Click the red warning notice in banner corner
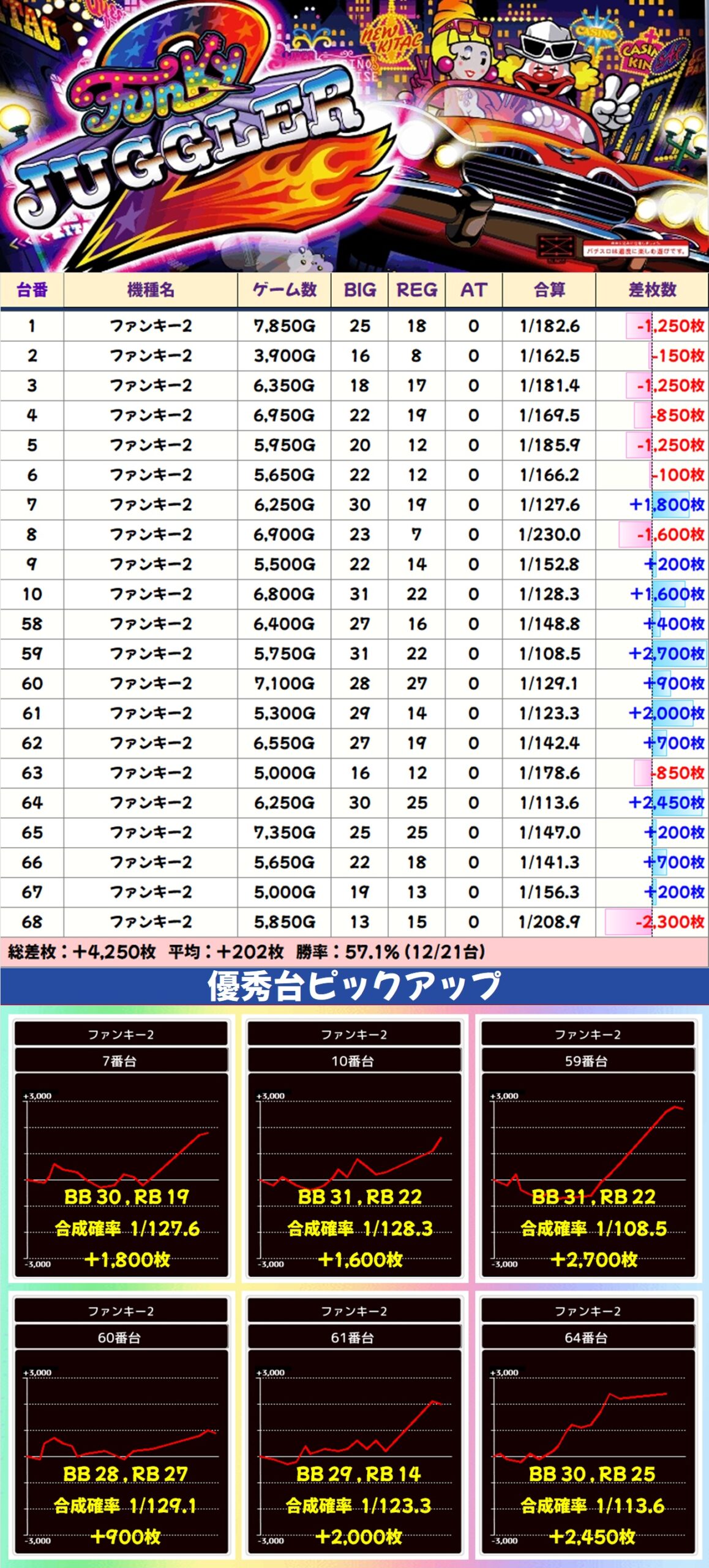709x1568 pixels. 636,251
